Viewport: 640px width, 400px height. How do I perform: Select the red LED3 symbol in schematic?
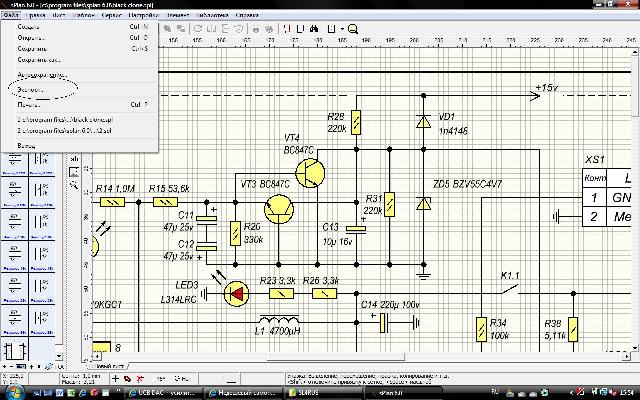(236, 292)
